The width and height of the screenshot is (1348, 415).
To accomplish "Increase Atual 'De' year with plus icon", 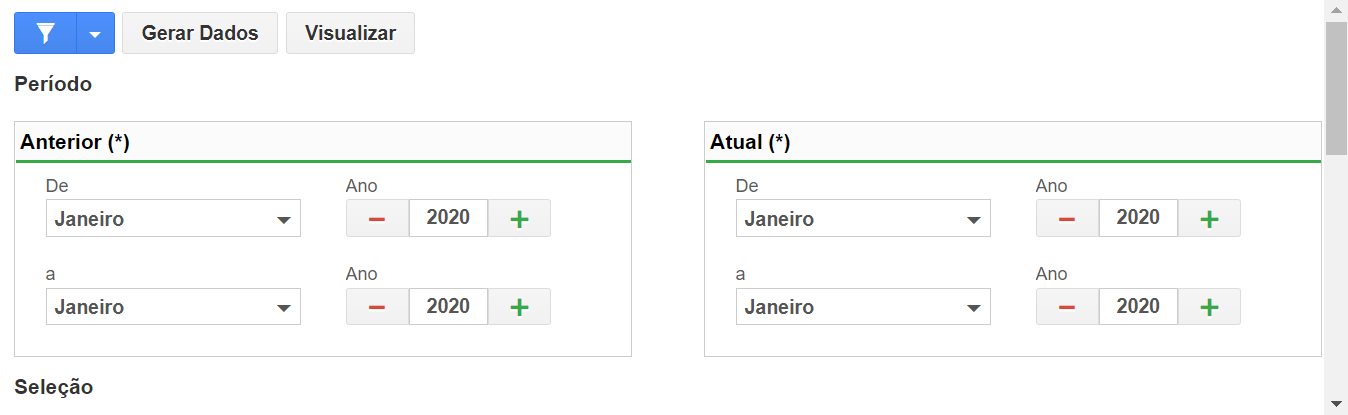I will (x=1209, y=218).
